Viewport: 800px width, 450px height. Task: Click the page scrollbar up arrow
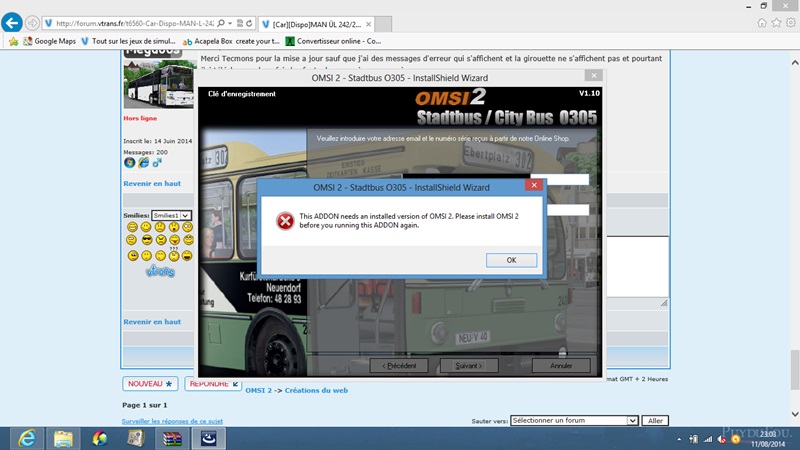(795, 63)
